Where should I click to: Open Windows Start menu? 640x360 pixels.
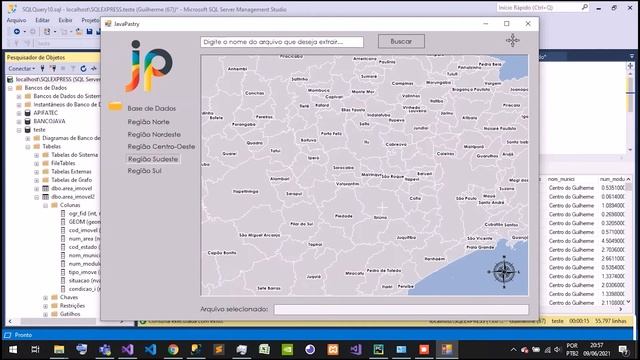point(13,350)
